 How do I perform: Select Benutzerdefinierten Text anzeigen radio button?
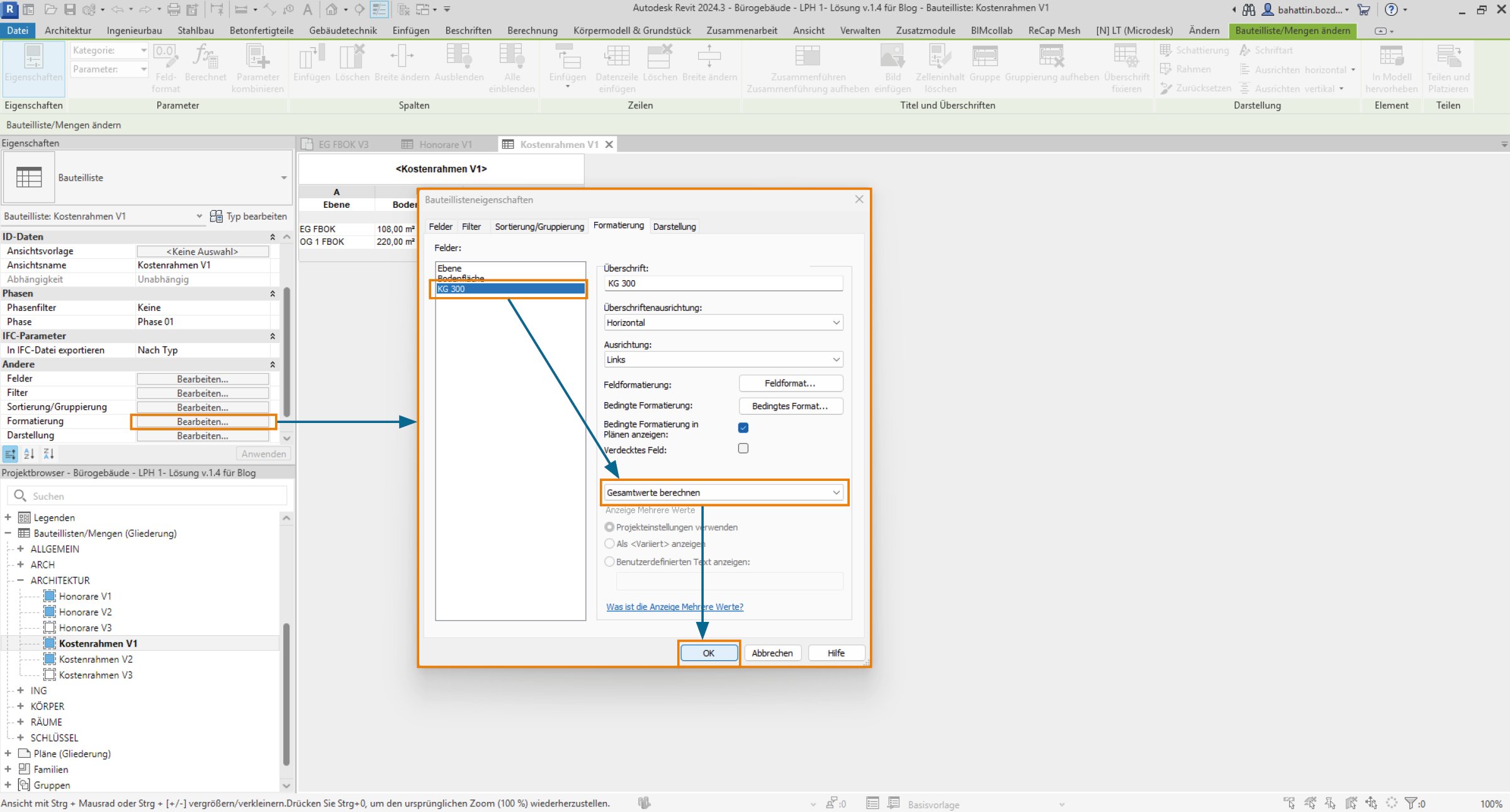[609, 561]
